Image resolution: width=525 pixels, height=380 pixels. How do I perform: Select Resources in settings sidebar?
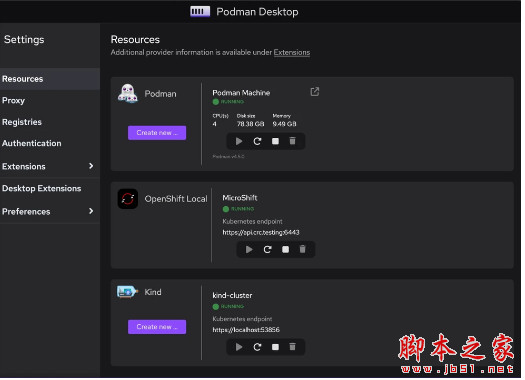tap(50, 79)
